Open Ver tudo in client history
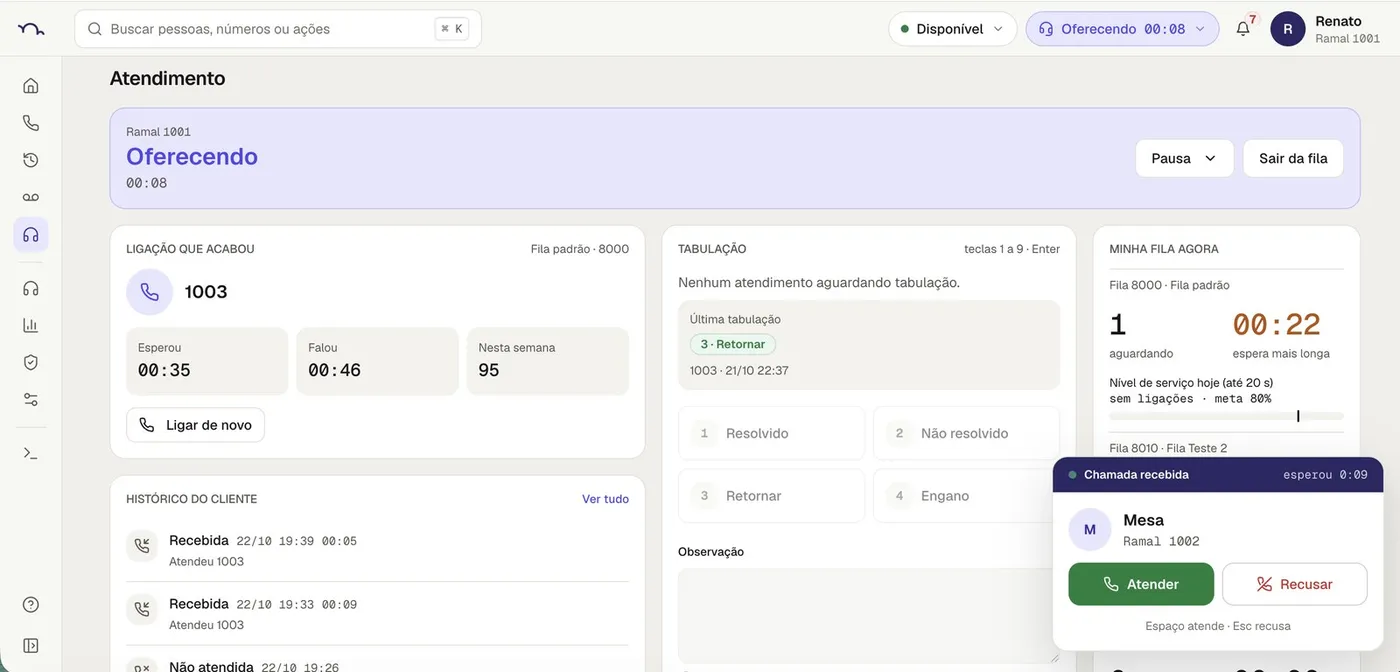 (x=606, y=499)
